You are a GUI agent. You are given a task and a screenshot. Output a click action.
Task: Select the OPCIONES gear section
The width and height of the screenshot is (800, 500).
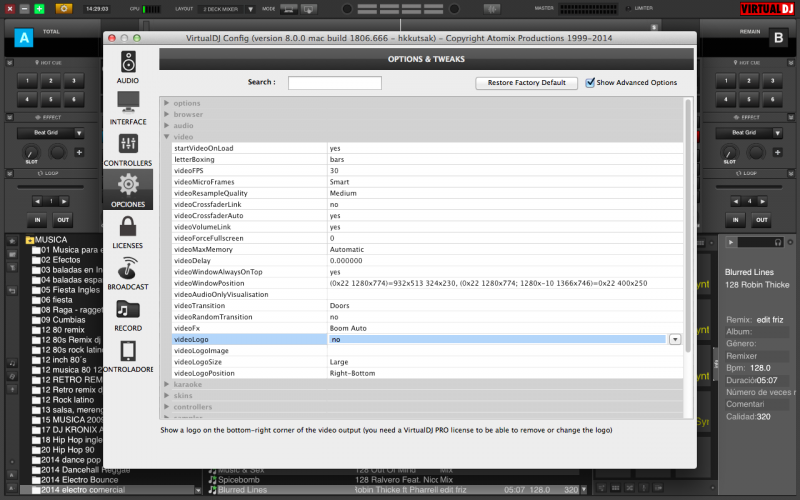click(x=128, y=190)
